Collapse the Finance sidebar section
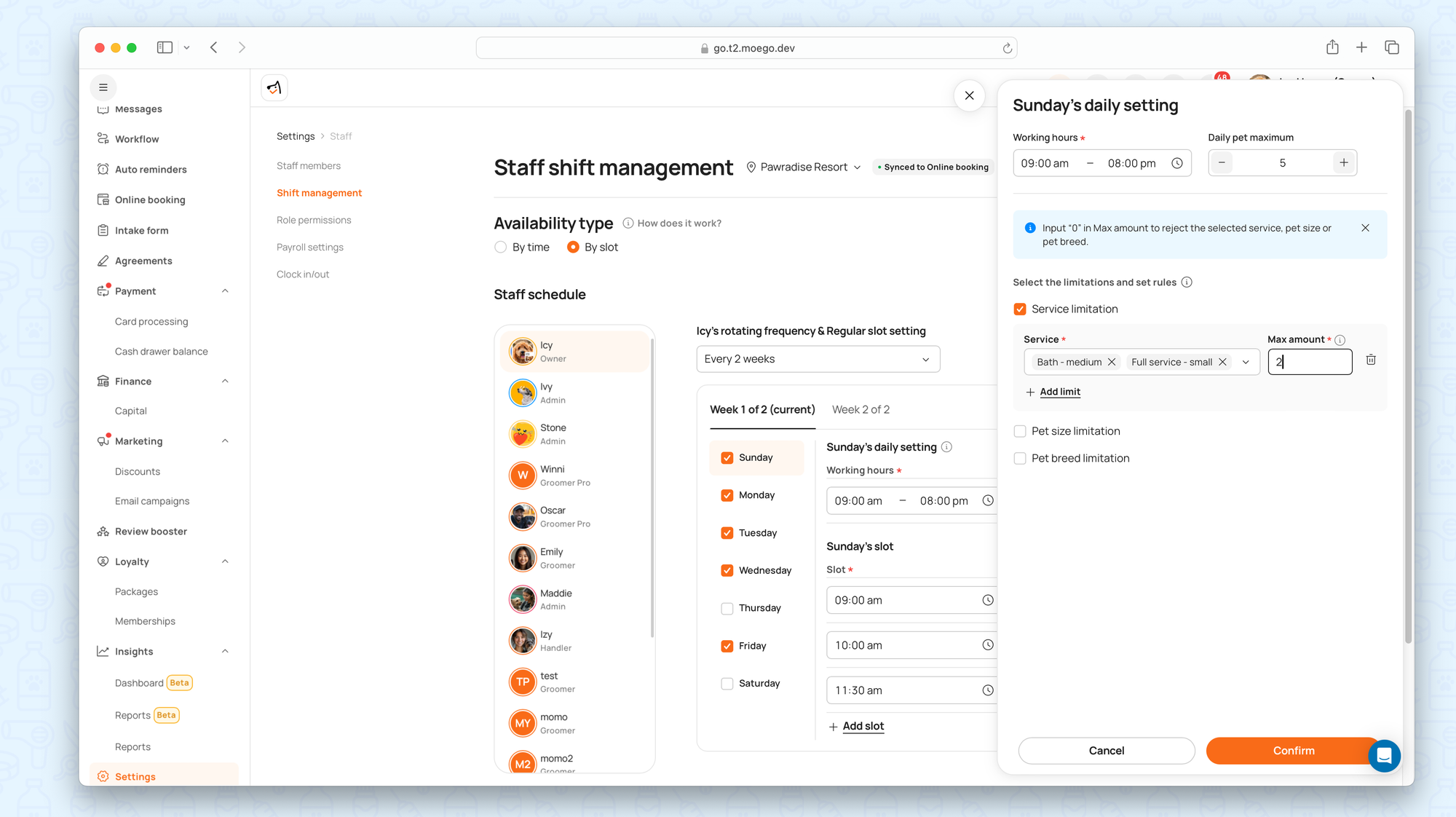The width and height of the screenshot is (1456, 817). [x=225, y=382]
